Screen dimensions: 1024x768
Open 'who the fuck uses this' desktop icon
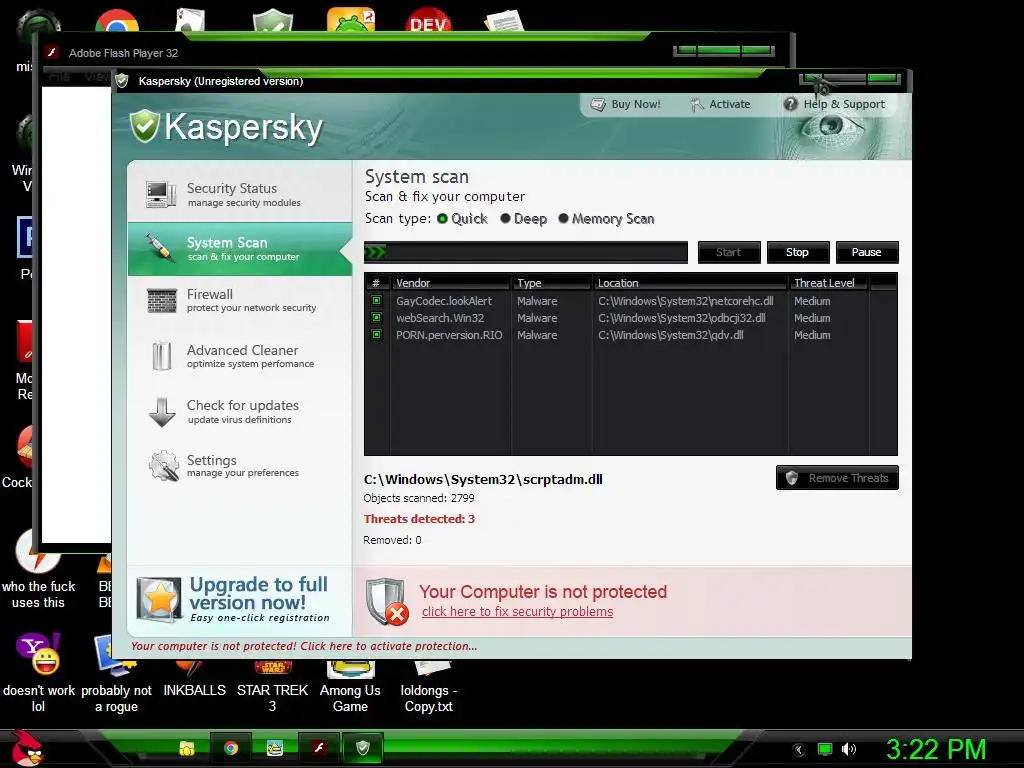point(38,569)
